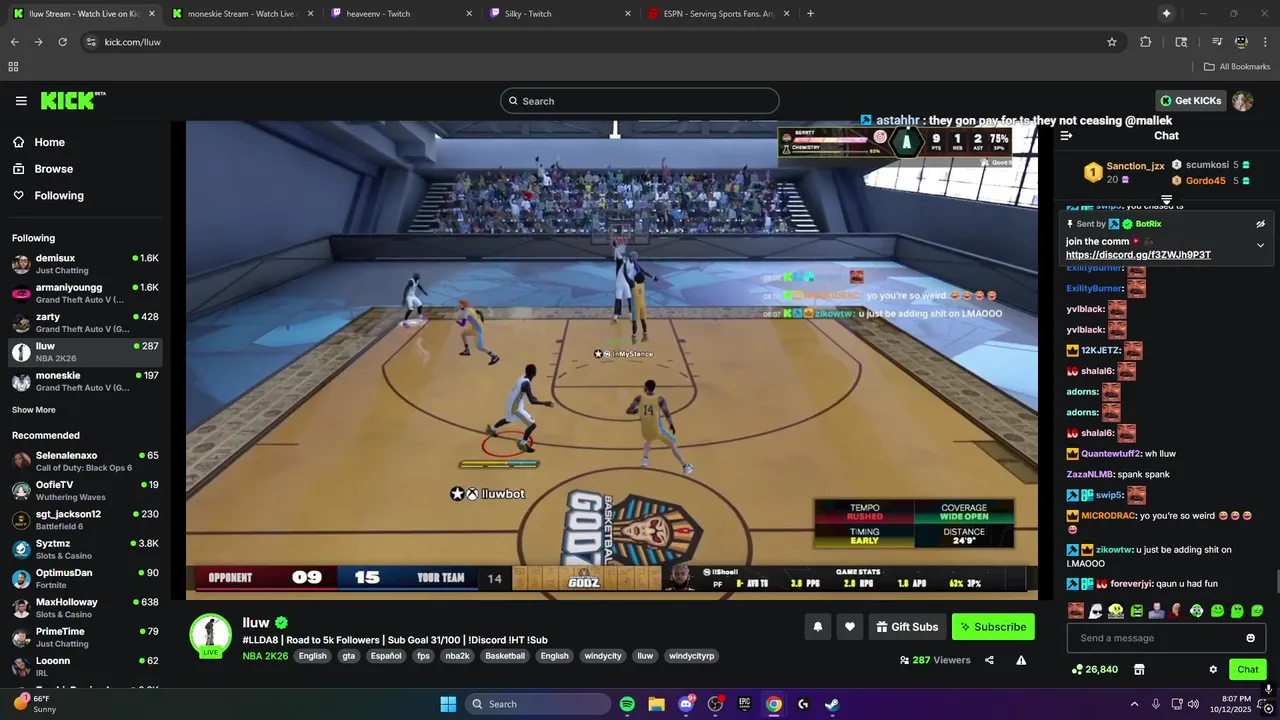Report stream with warning triangle icon
The height and width of the screenshot is (720, 1280).
(1021, 660)
